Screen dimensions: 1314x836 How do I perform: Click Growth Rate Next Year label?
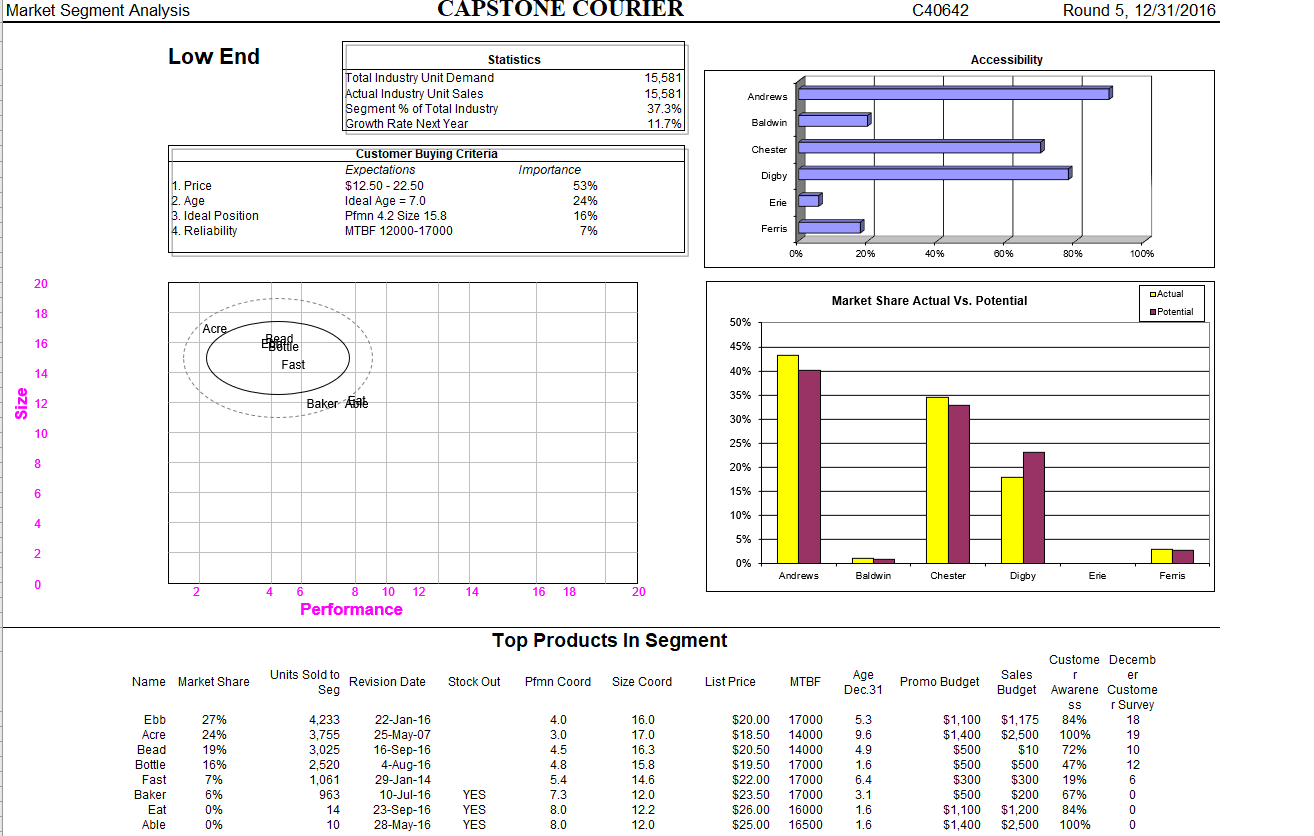pos(407,124)
